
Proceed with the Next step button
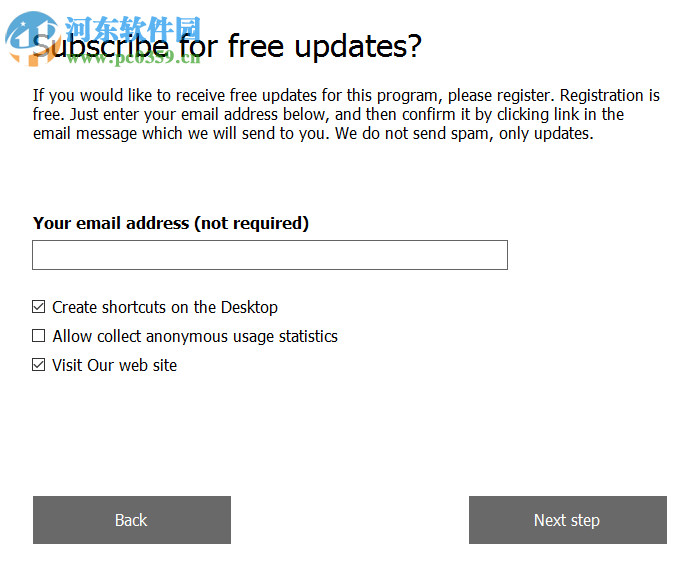tap(567, 520)
